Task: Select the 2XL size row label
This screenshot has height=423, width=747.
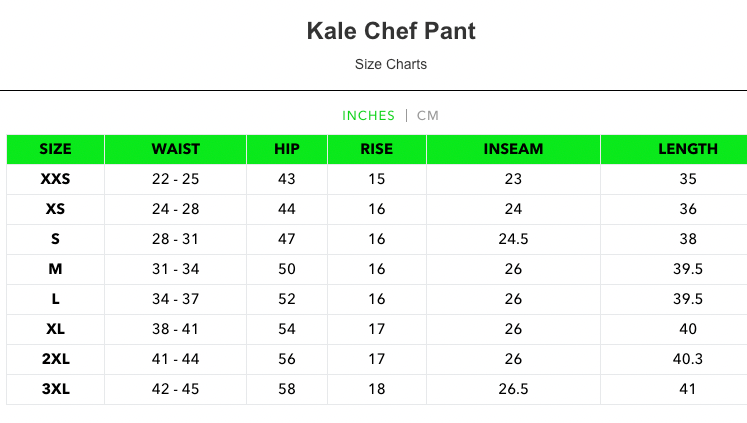Action: point(55,360)
